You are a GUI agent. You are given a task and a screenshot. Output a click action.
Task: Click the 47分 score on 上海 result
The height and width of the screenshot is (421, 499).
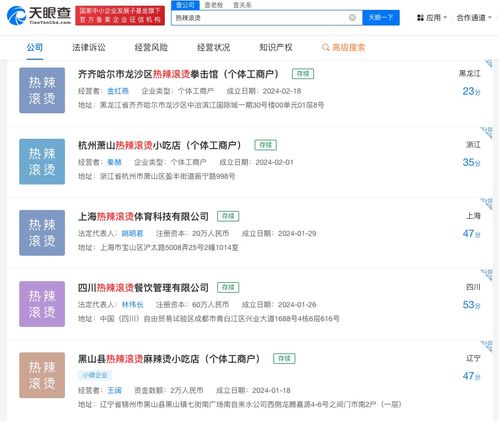pos(471,234)
